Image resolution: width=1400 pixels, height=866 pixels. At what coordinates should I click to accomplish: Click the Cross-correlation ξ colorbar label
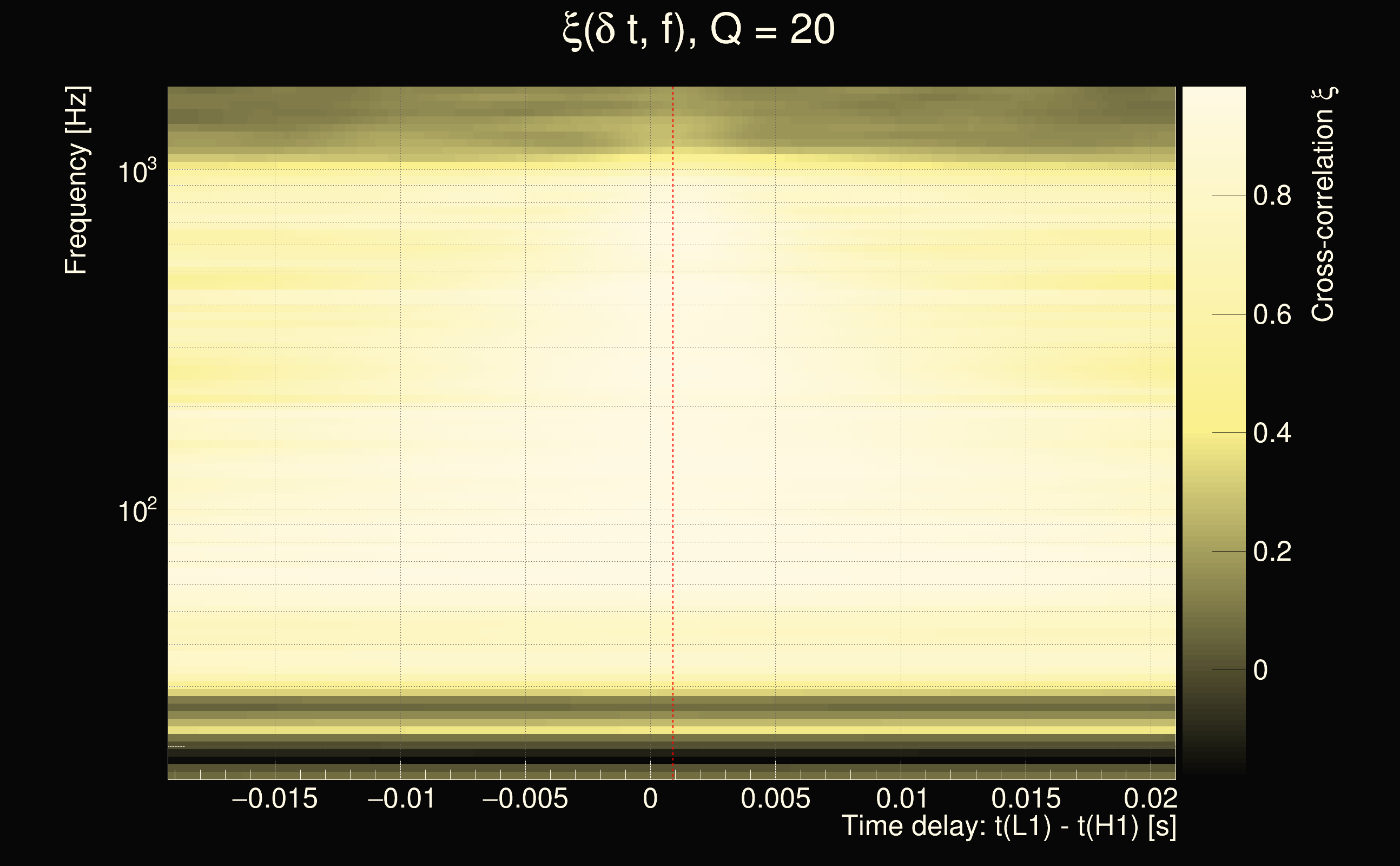pyautogui.click(x=1323, y=205)
